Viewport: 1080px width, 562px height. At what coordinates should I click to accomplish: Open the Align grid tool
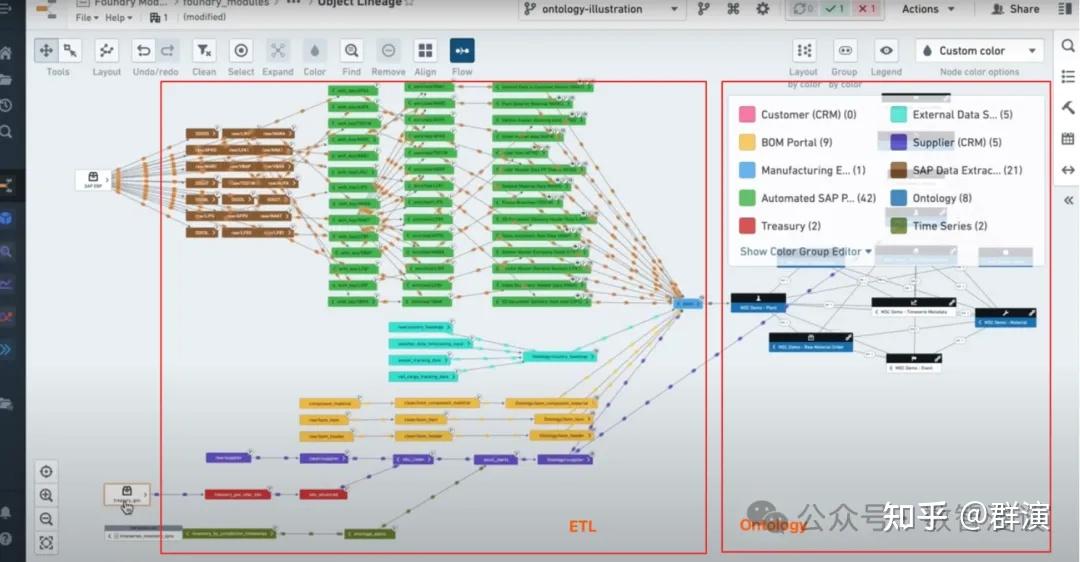(425, 50)
